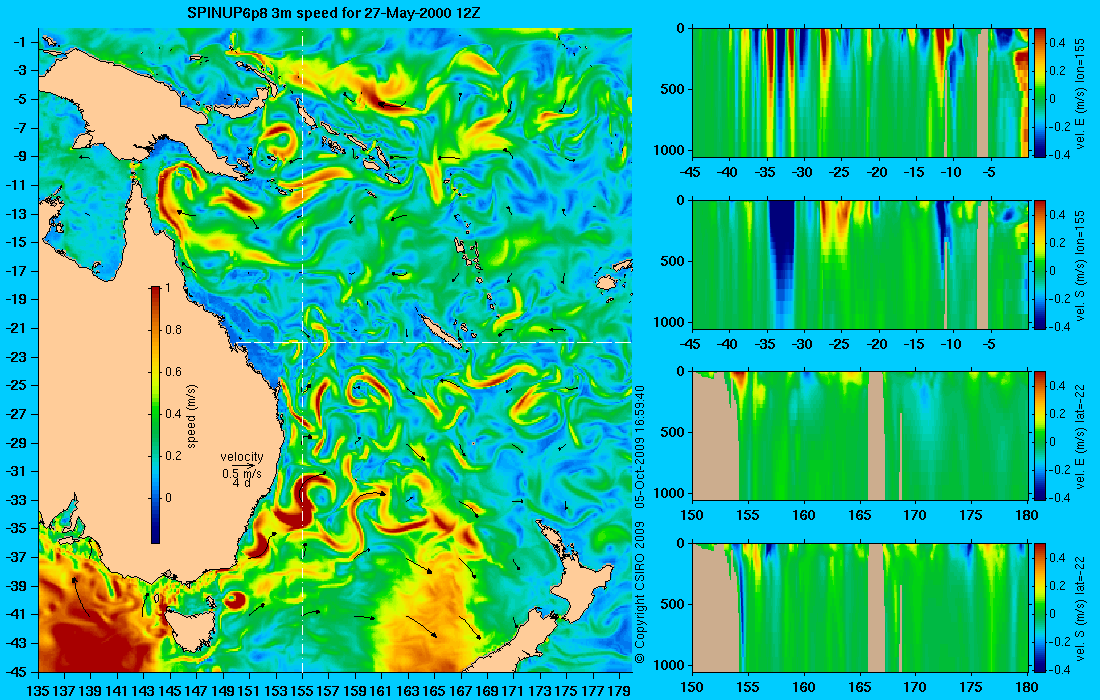The height and width of the screenshot is (700, 1100).
Task: Click the main map's vertical speed colorbar
Action: pos(155,415)
